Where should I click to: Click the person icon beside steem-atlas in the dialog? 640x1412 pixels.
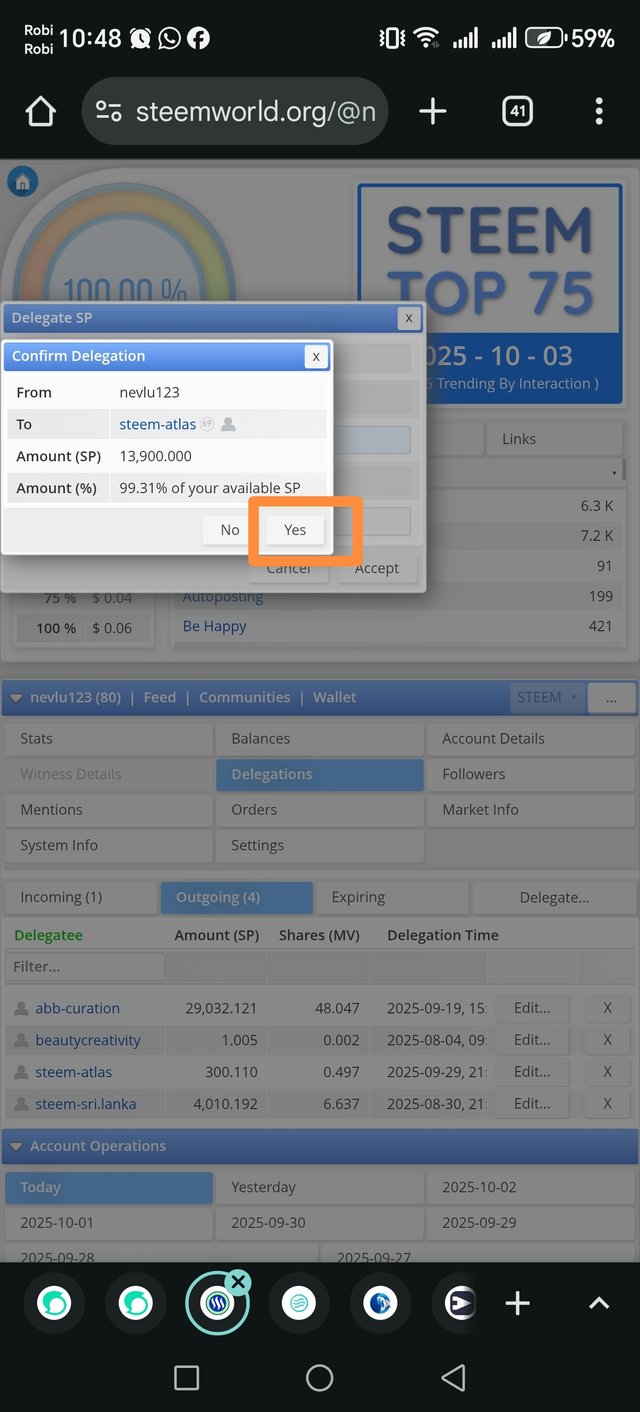(x=228, y=424)
